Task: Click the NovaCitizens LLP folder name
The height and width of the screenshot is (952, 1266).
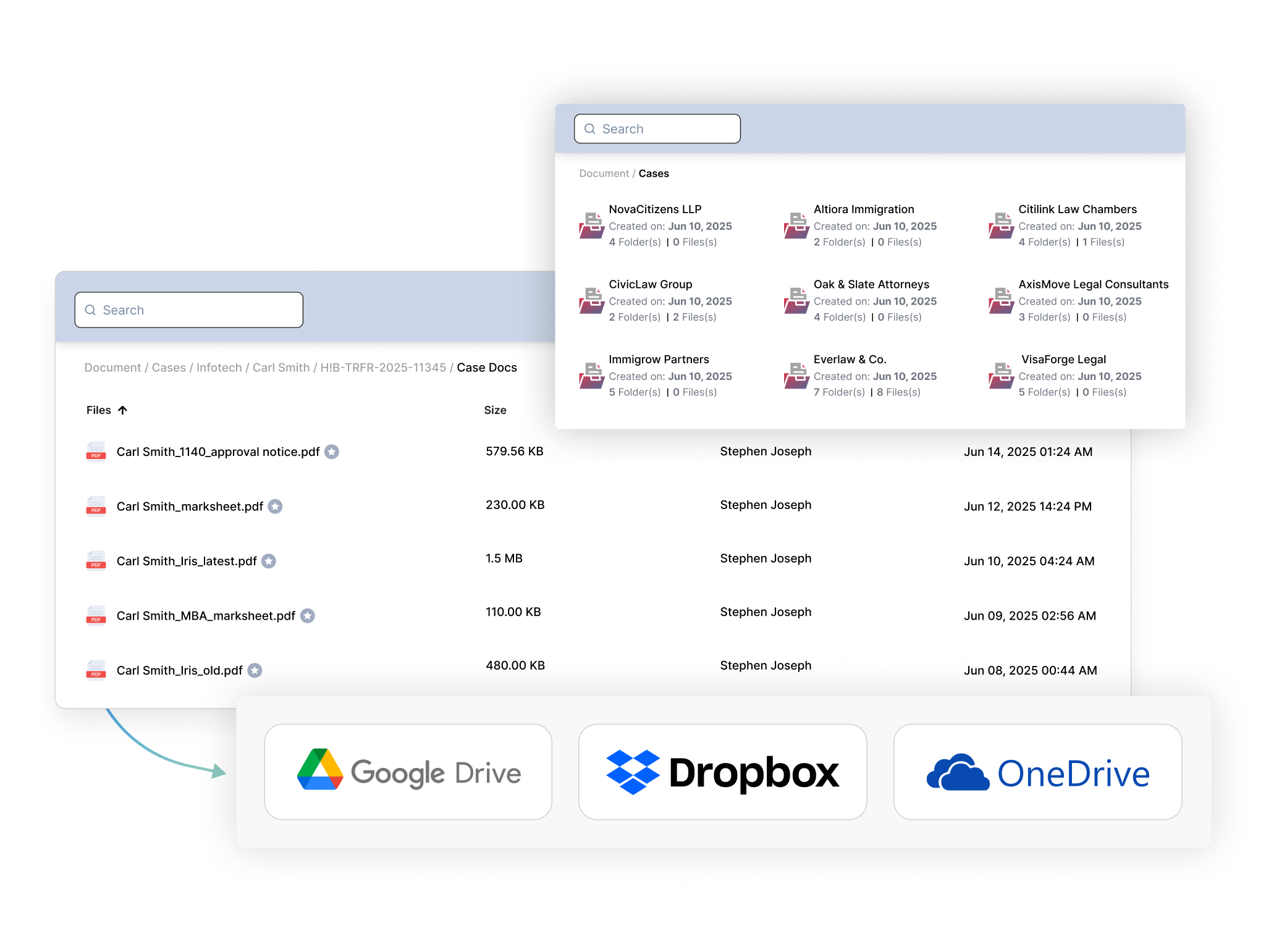Action: pos(655,209)
